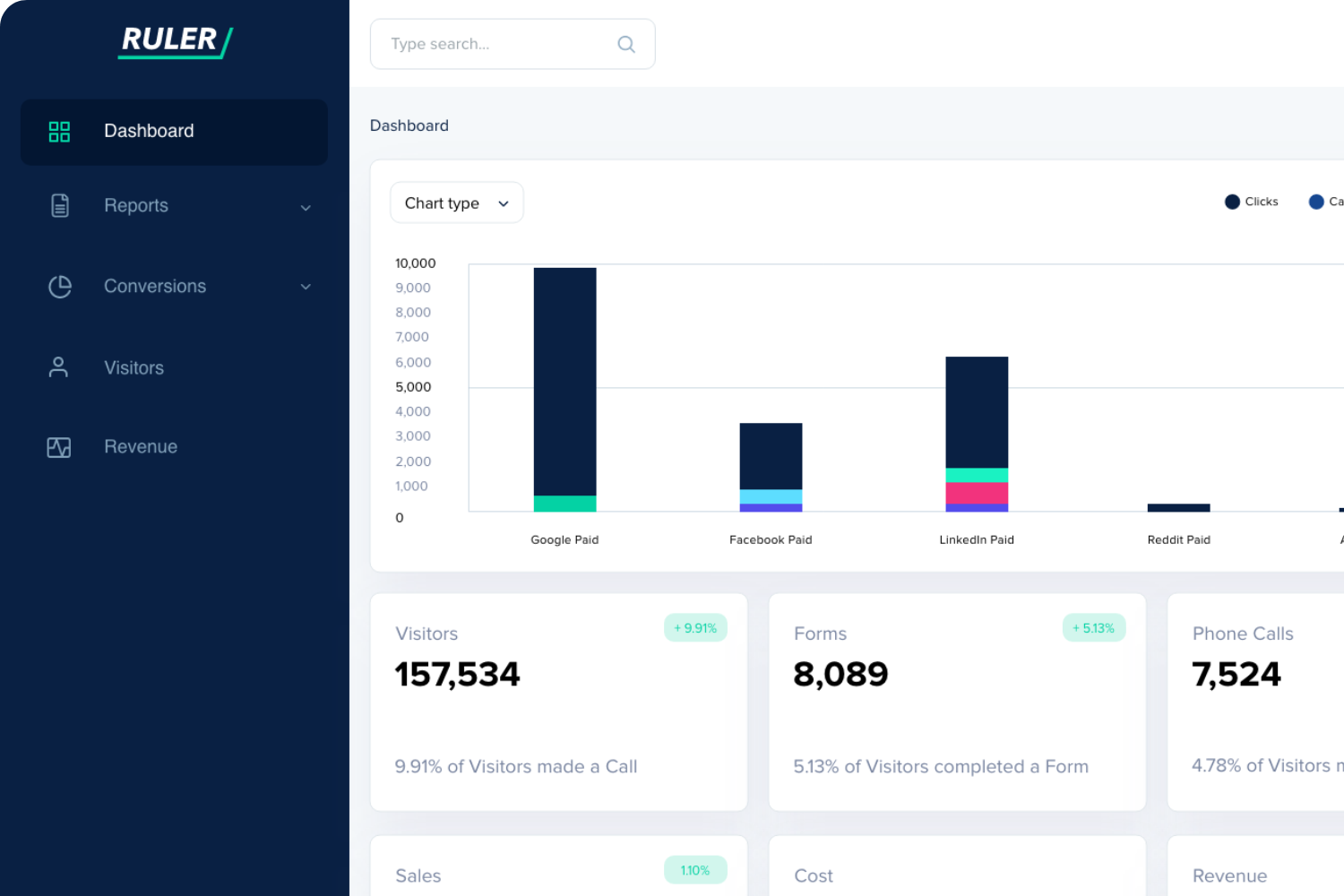
Task: Click the Visitors person icon
Action: point(58,367)
